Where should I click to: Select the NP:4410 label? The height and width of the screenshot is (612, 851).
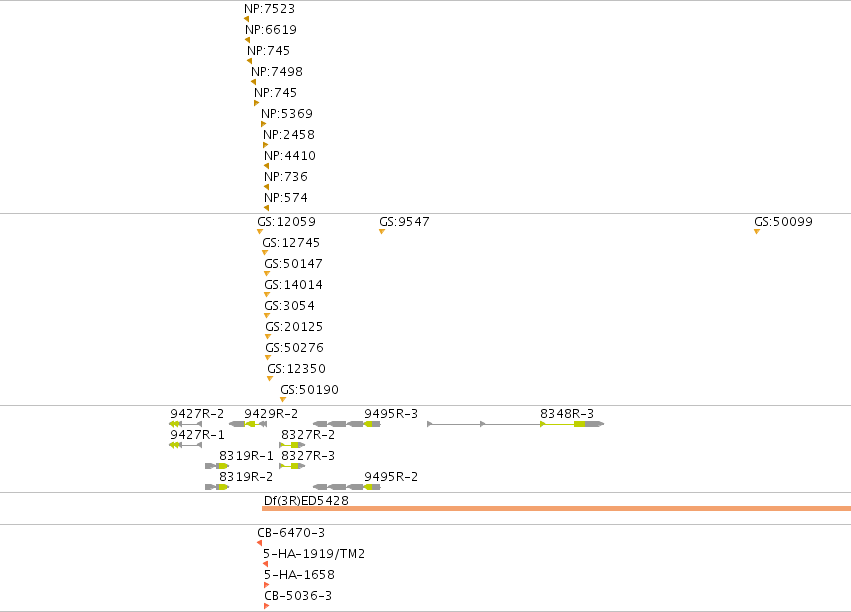290,156
